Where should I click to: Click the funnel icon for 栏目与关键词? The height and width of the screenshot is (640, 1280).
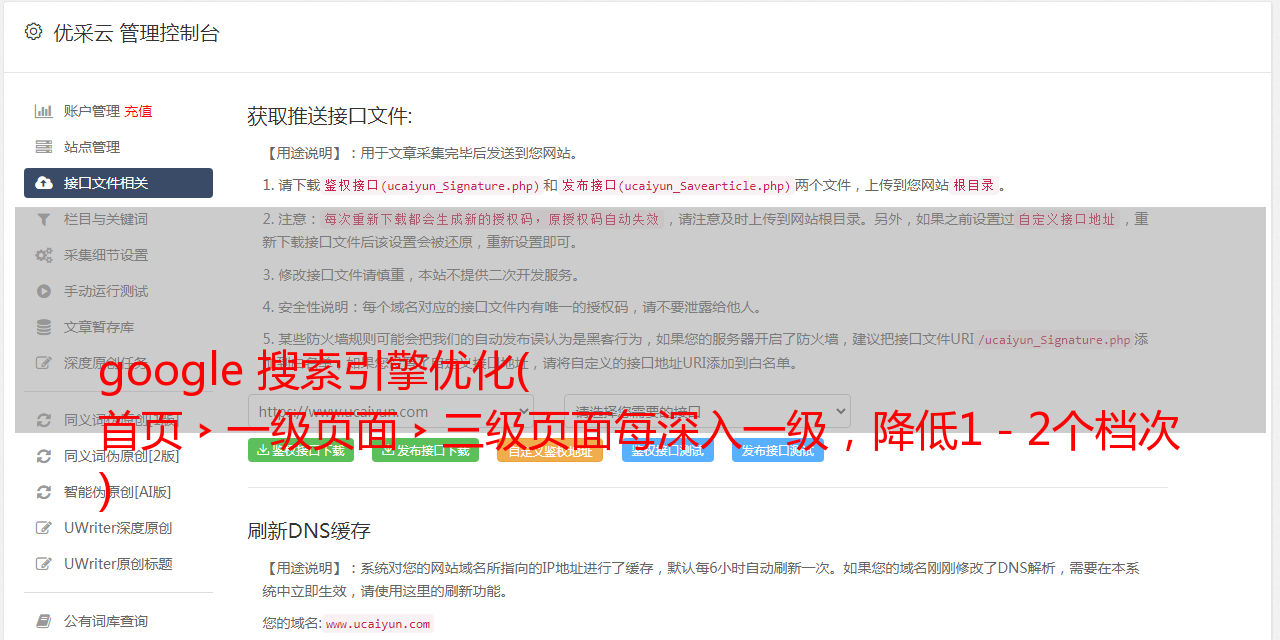(x=44, y=219)
